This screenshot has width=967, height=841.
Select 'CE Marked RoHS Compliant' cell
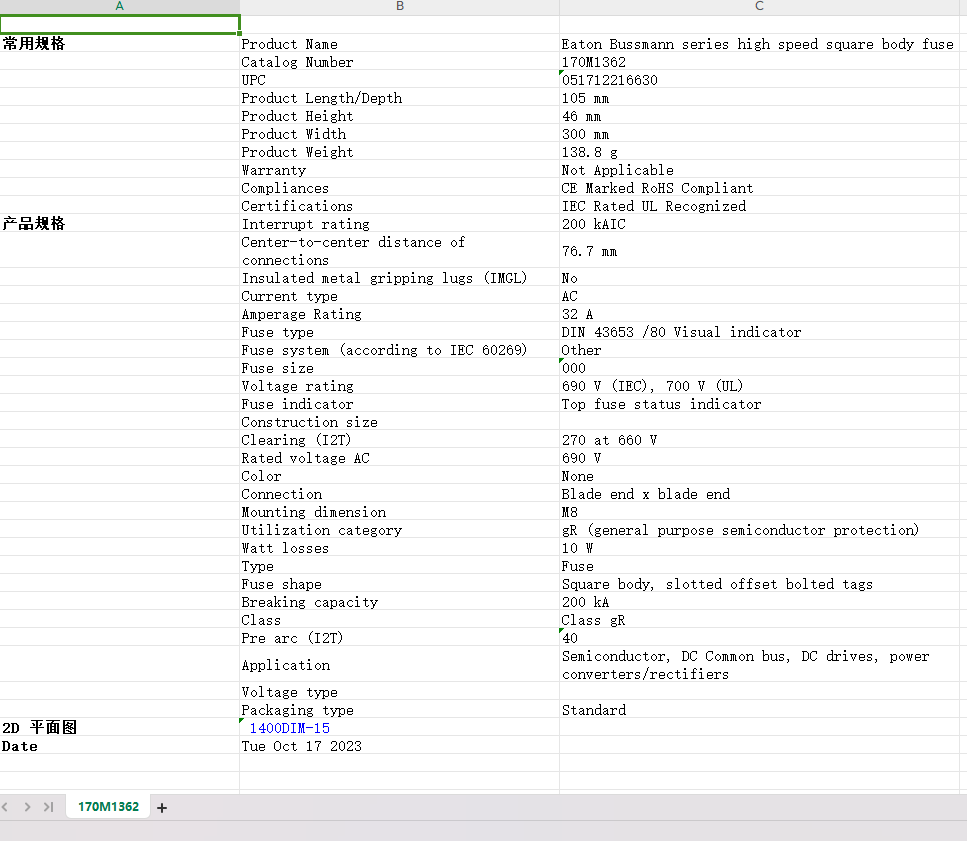(759, 187)
